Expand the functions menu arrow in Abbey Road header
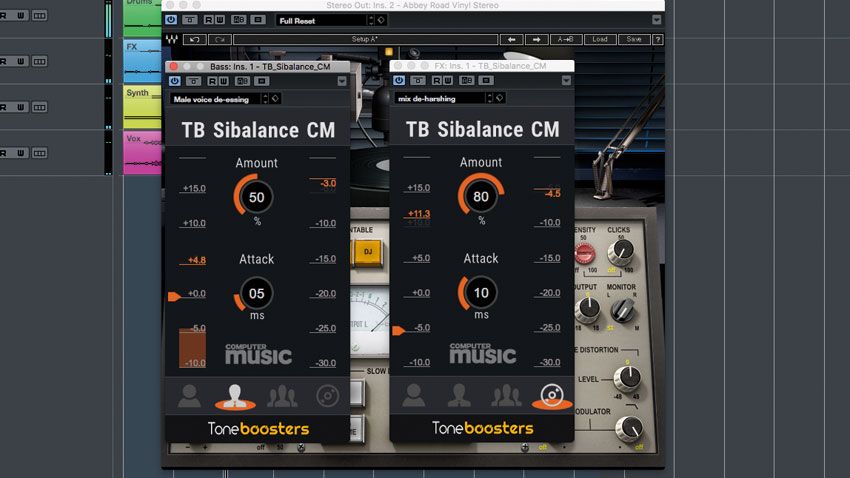Screen dimensions: 850x478 pyautogui.click(x=656, y=20)
